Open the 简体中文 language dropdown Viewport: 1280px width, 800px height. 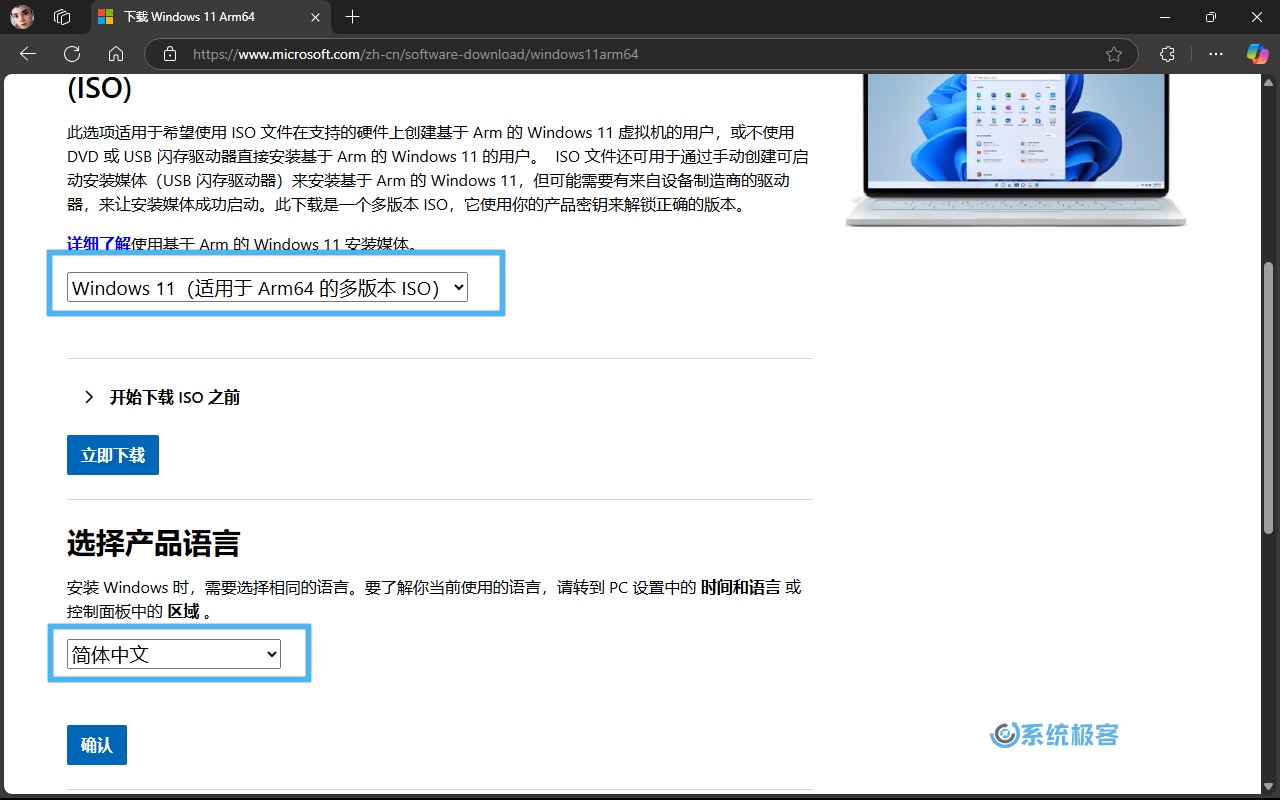174,655
